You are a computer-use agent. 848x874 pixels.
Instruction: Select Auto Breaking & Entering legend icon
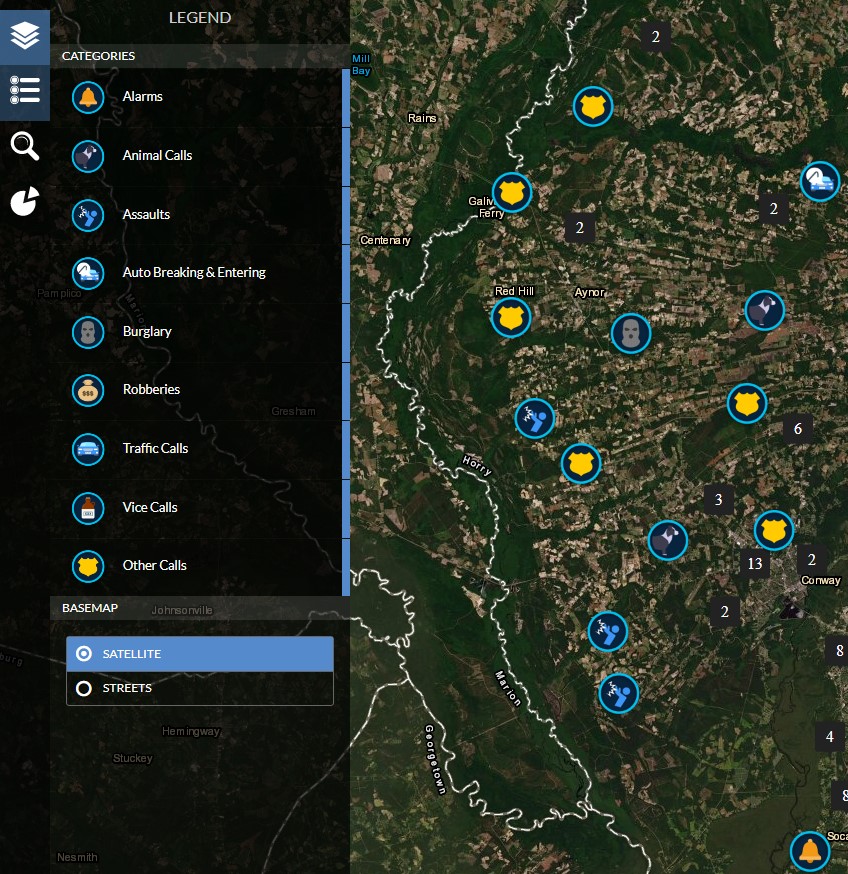88,273
